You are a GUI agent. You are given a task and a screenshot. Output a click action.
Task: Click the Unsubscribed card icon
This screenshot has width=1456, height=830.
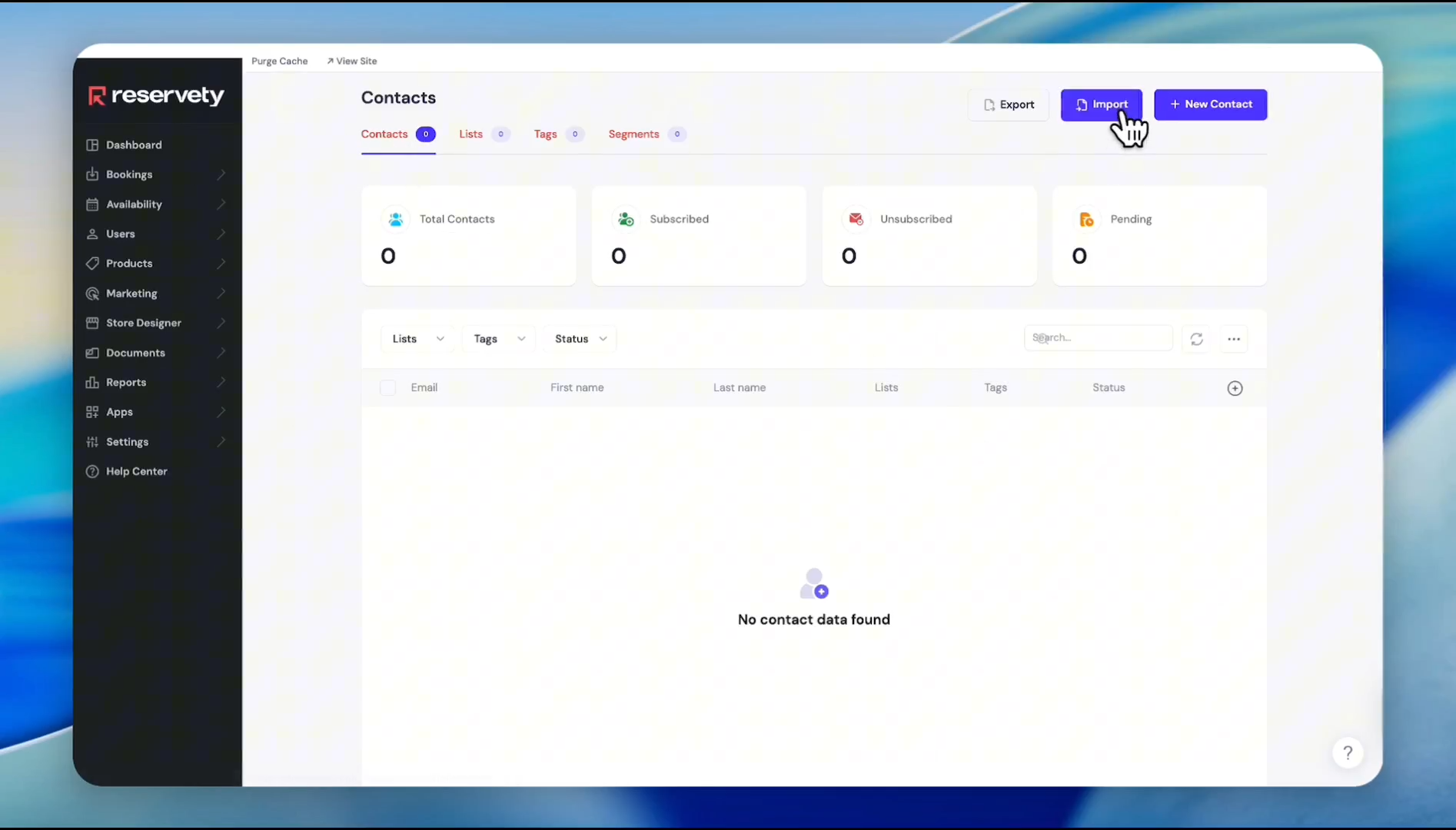856,220
